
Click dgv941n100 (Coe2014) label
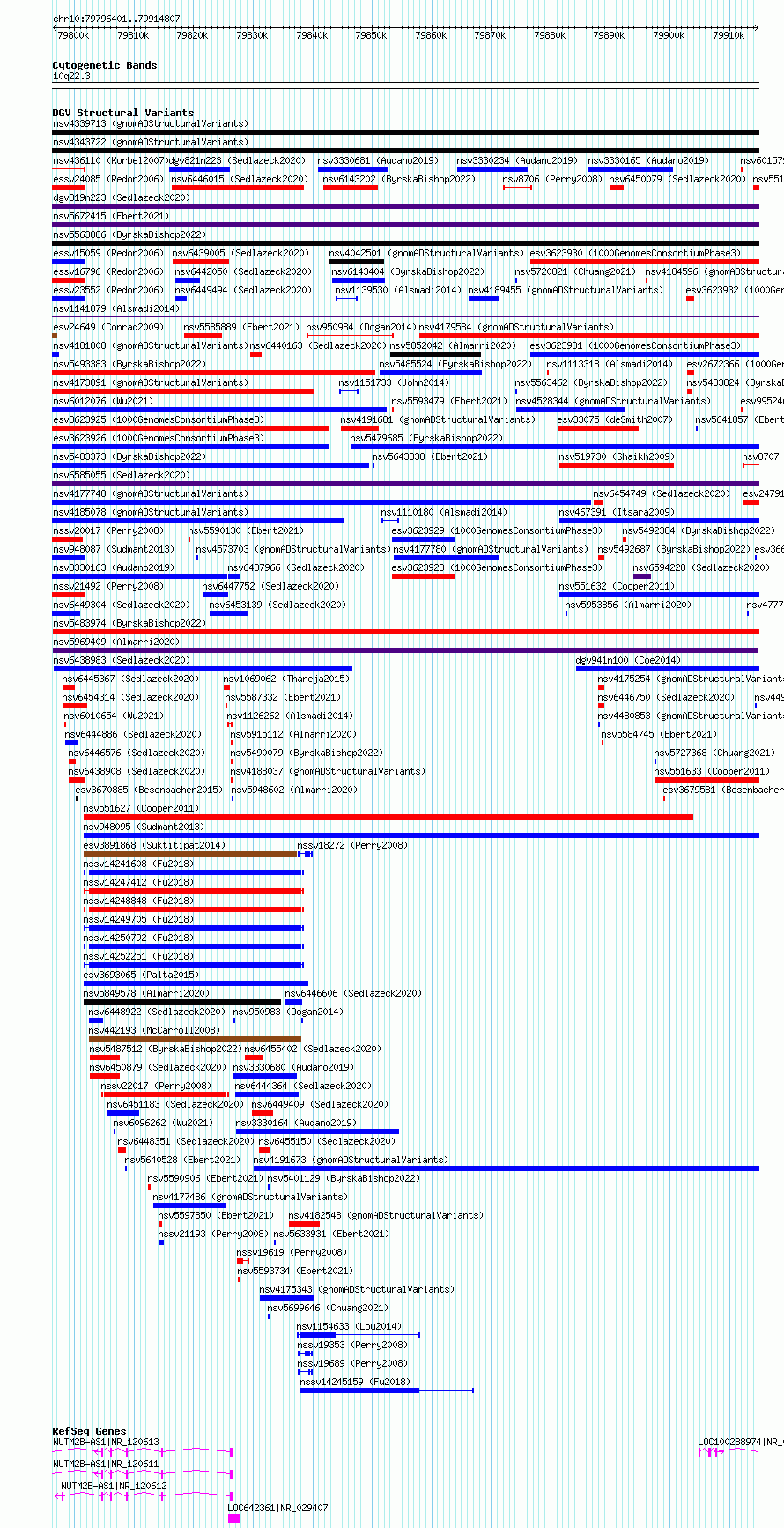coord(628,660)
